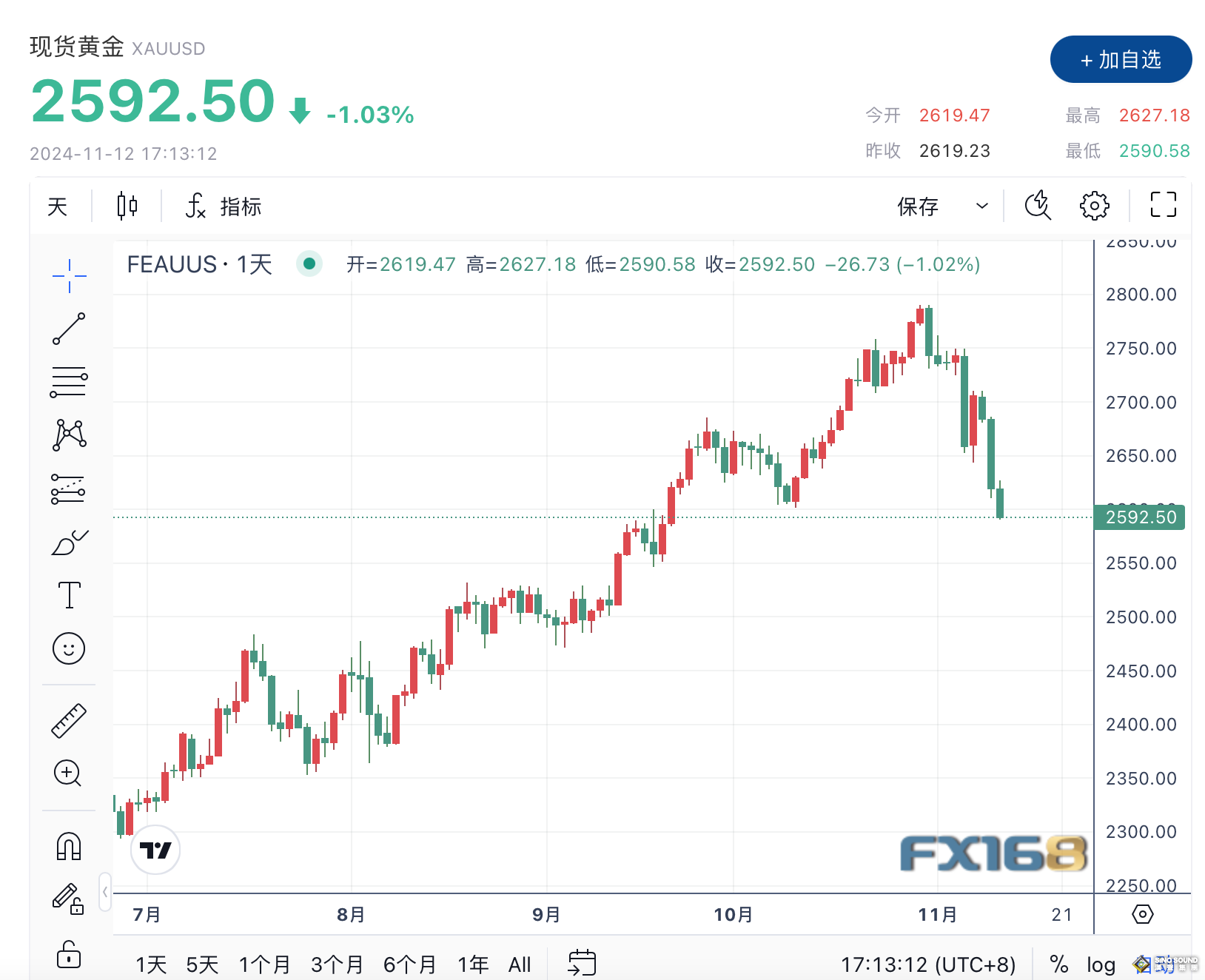
Task: Toggle the log scale option
Action: (1101, 964)
